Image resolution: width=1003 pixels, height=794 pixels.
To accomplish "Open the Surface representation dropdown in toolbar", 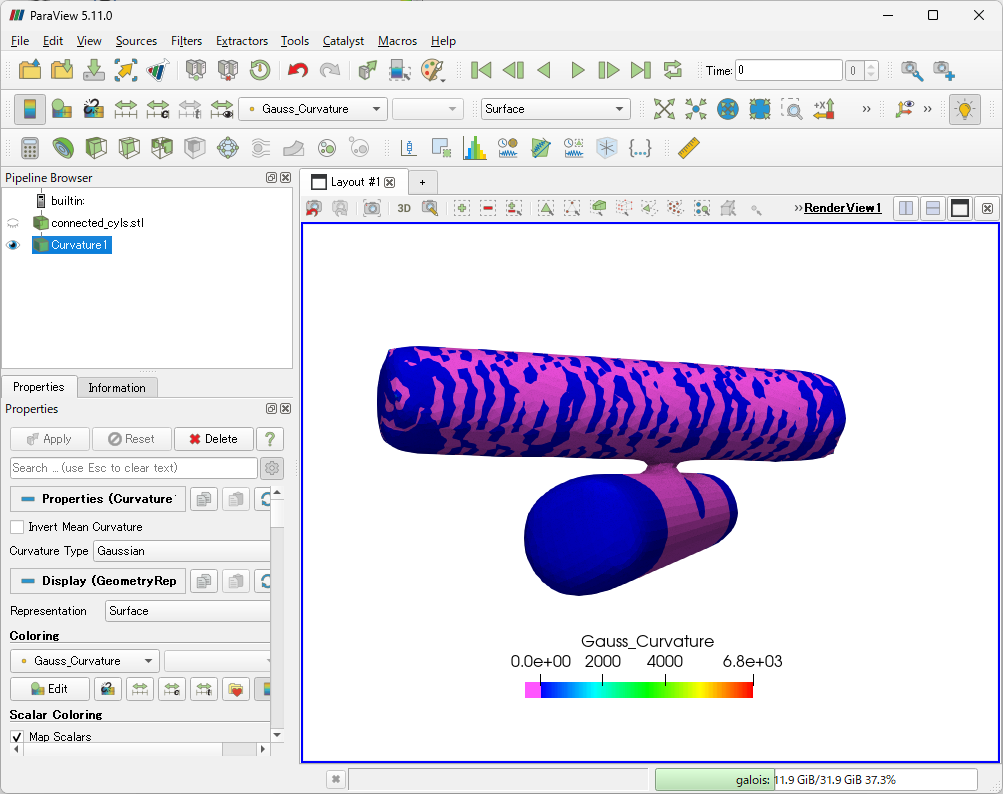I will click(x=555, y=109).
